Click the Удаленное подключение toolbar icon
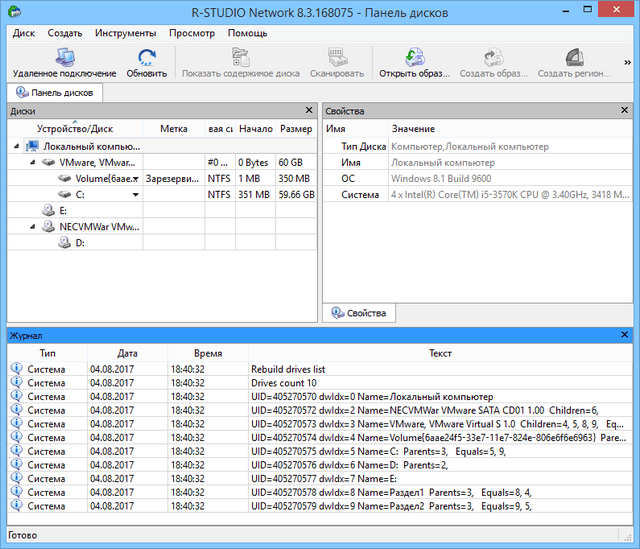Image resolution: width=640 pixels, height=549 pixels. (x=64, y=57)
